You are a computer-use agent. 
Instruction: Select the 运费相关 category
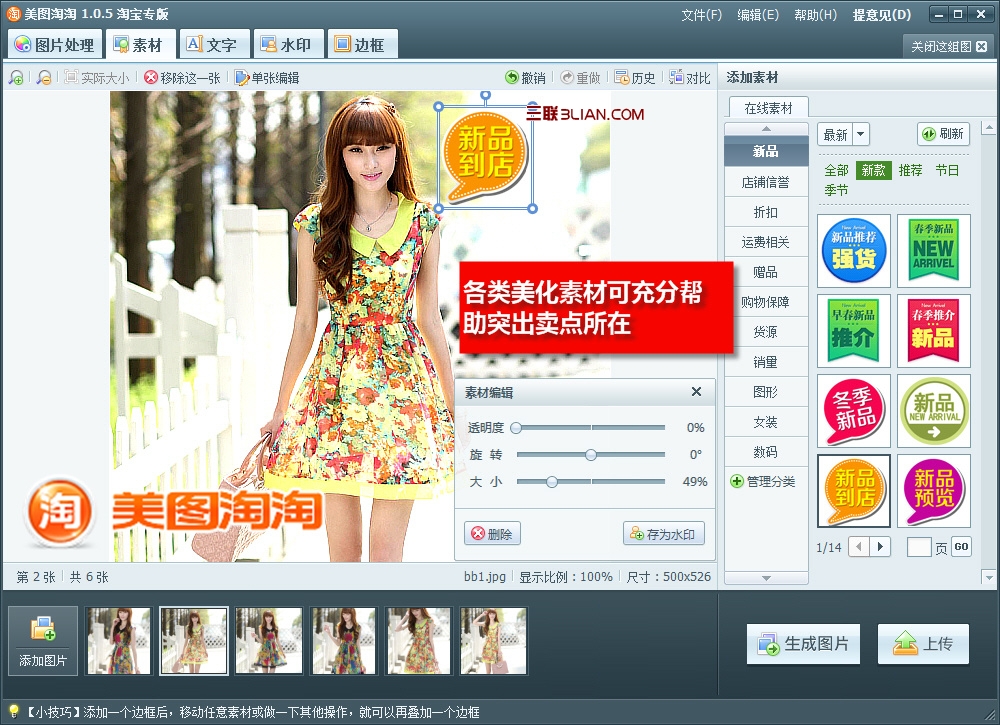(x=766, y=242)
